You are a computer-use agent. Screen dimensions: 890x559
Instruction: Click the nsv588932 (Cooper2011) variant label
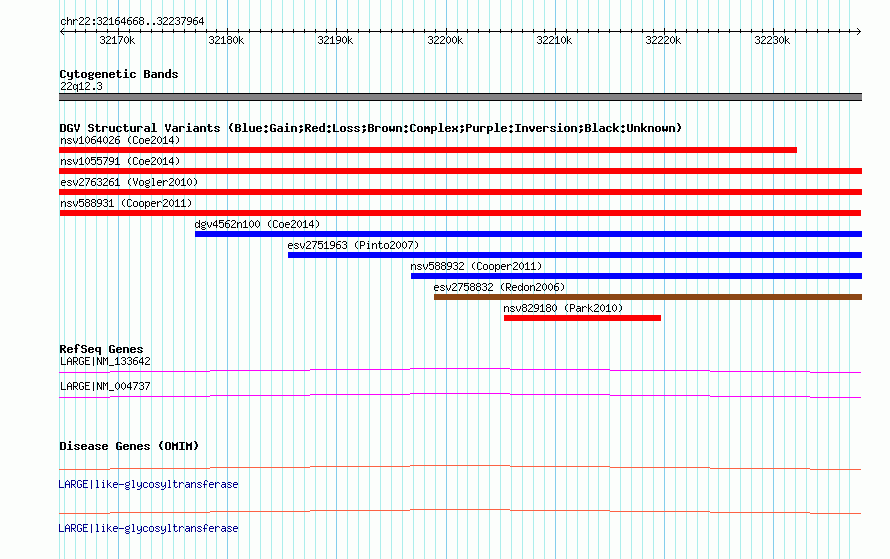pyautogui.click(x=476, y=266)
